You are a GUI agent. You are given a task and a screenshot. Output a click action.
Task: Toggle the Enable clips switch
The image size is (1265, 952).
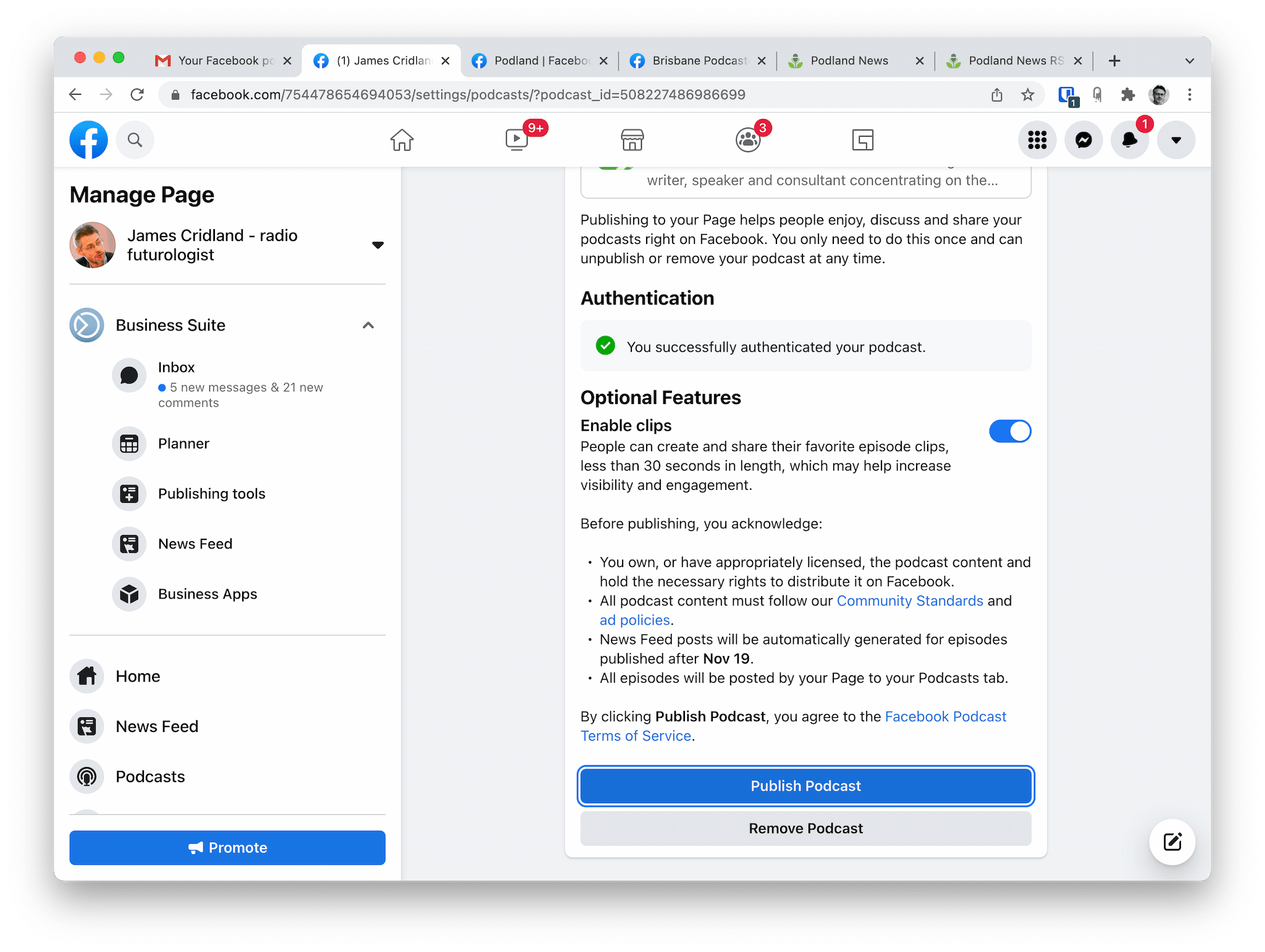[1010, 431]
